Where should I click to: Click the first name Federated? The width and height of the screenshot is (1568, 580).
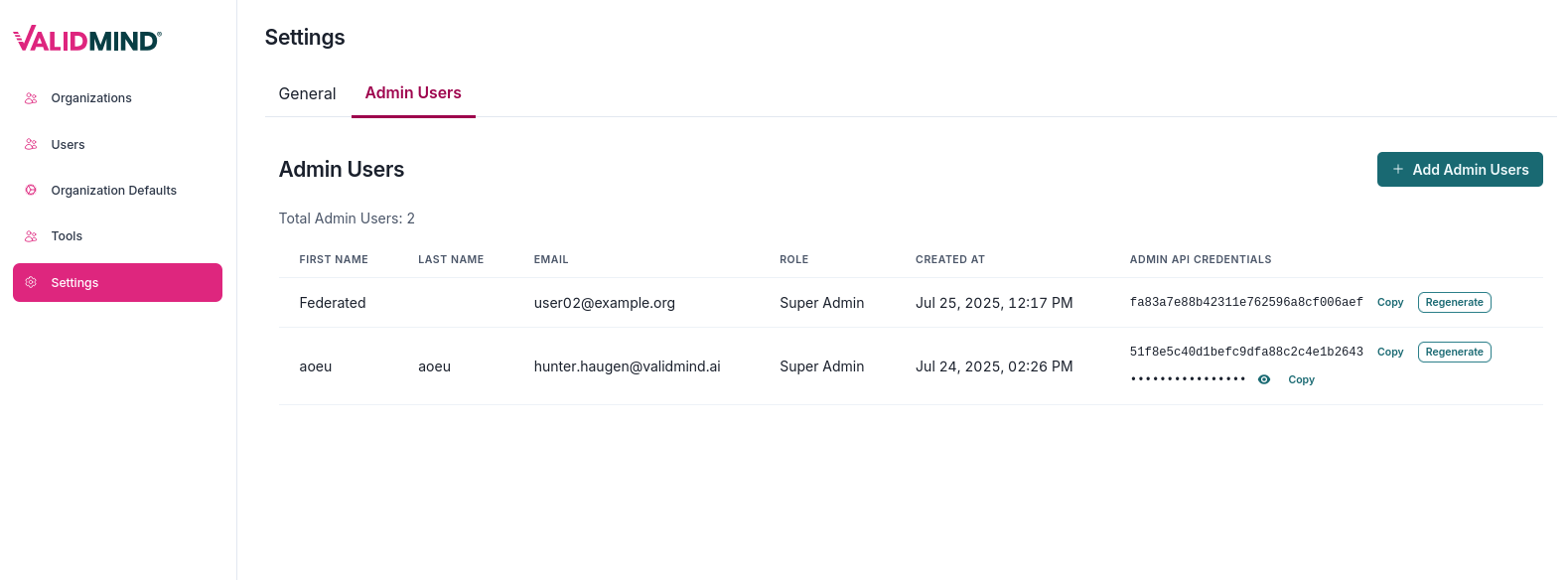(333, 303)
